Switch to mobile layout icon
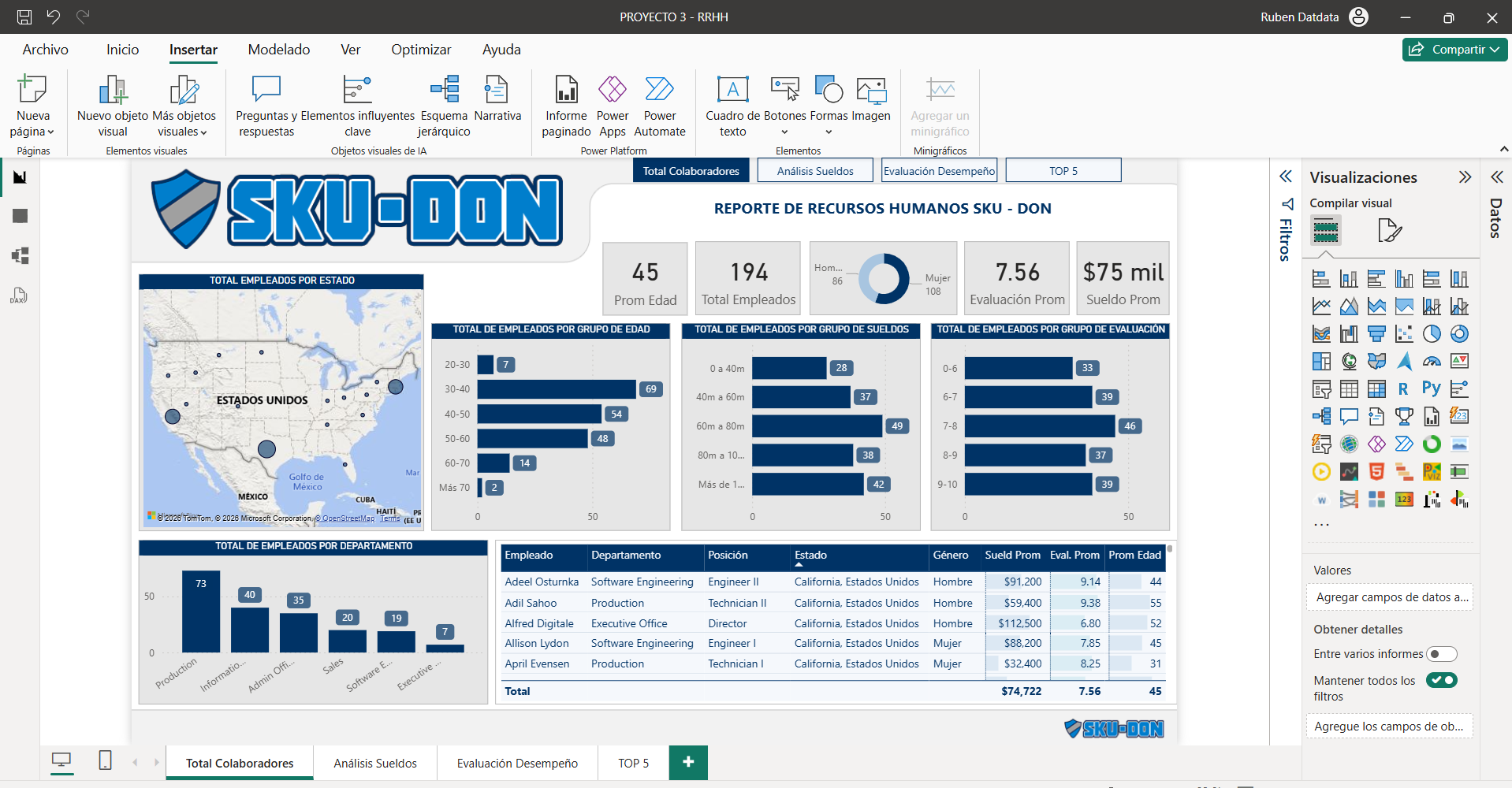Screen dimensions: 1512x788 click(105, 760)
